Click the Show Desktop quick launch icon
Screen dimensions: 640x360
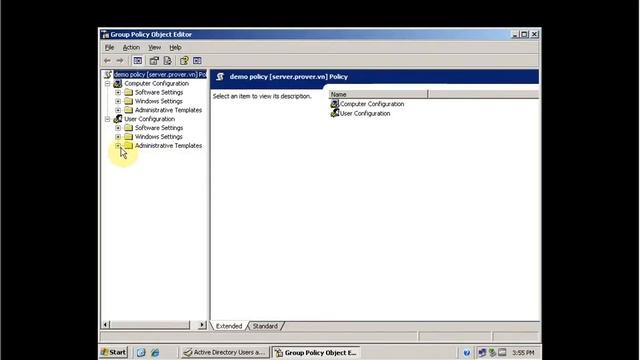(x=141, y=352)
